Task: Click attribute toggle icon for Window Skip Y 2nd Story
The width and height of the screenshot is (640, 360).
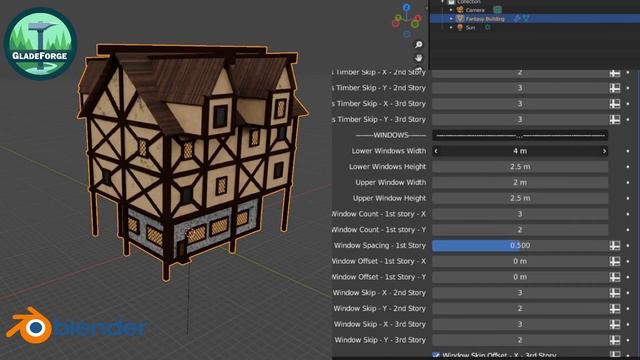Action: pos(615,309)
